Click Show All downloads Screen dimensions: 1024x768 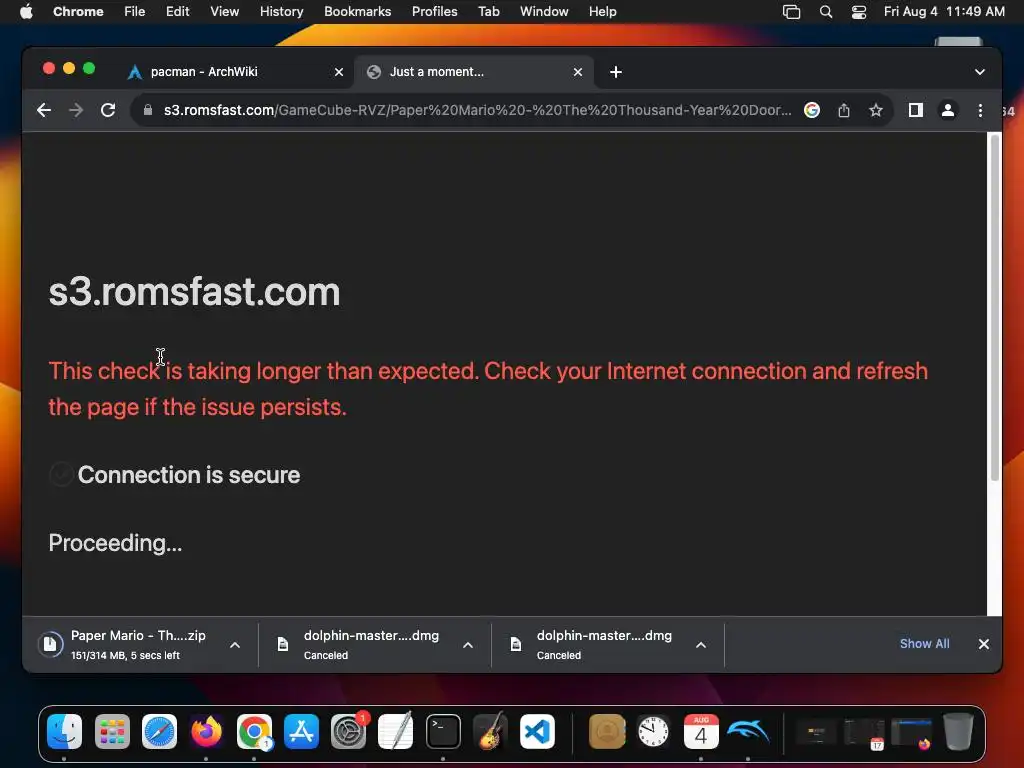point(924,644)
